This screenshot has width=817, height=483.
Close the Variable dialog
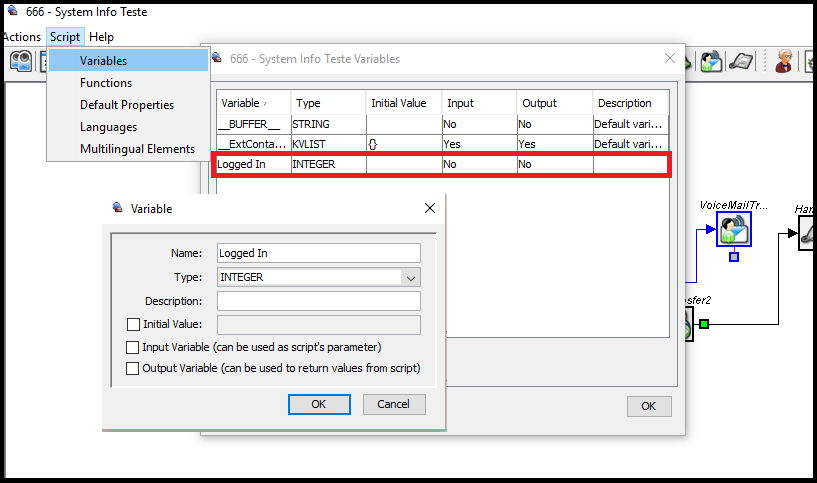coord(430,208)
